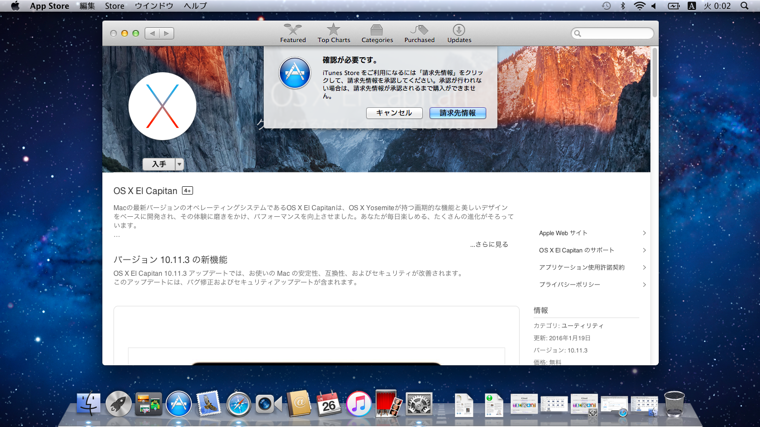Go forward with the right arrow button
Viewport: 760px width, 427px height.
point(167,33)
